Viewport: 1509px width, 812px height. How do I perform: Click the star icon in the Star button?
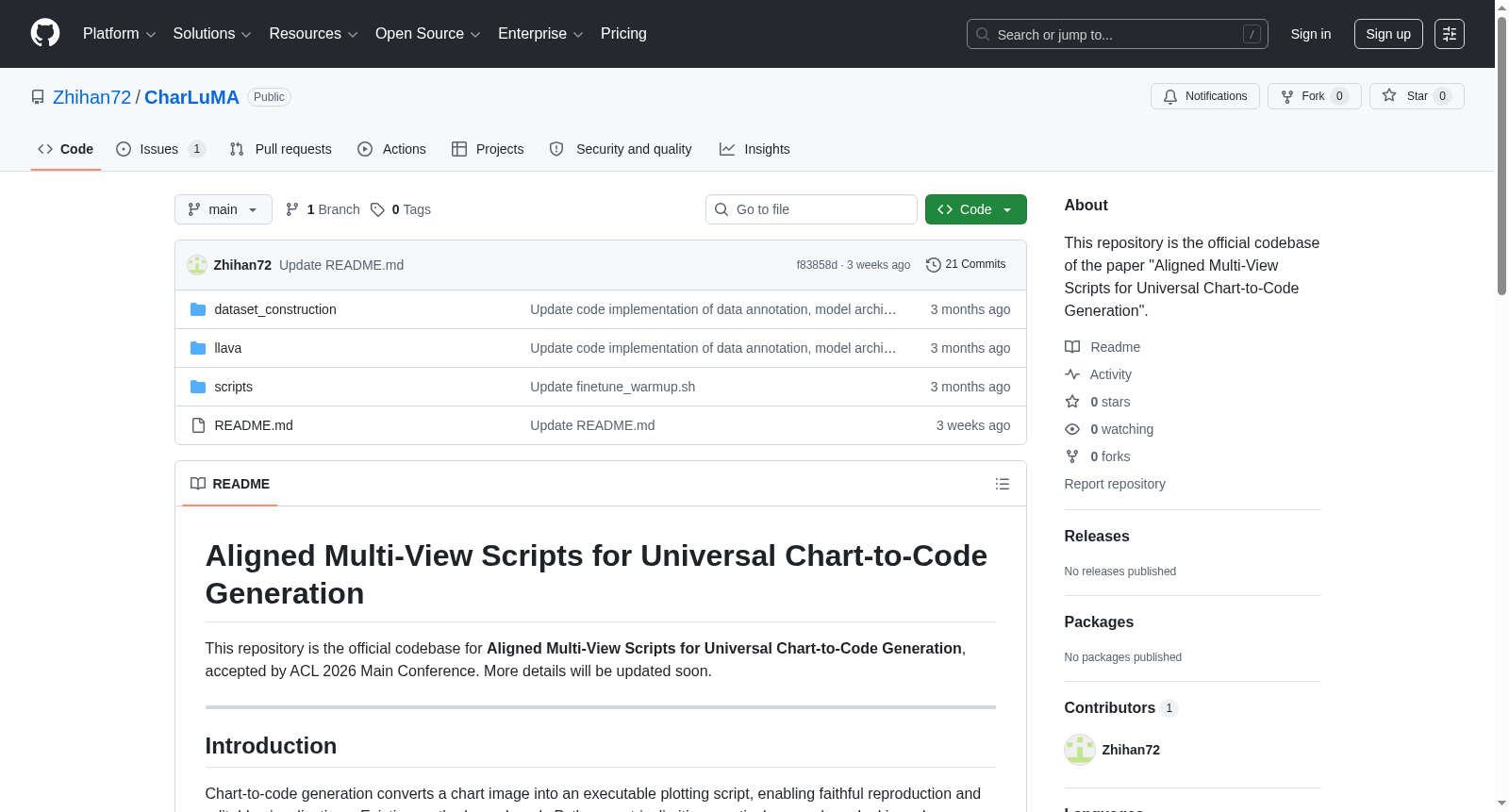[x=1389, y=95]
